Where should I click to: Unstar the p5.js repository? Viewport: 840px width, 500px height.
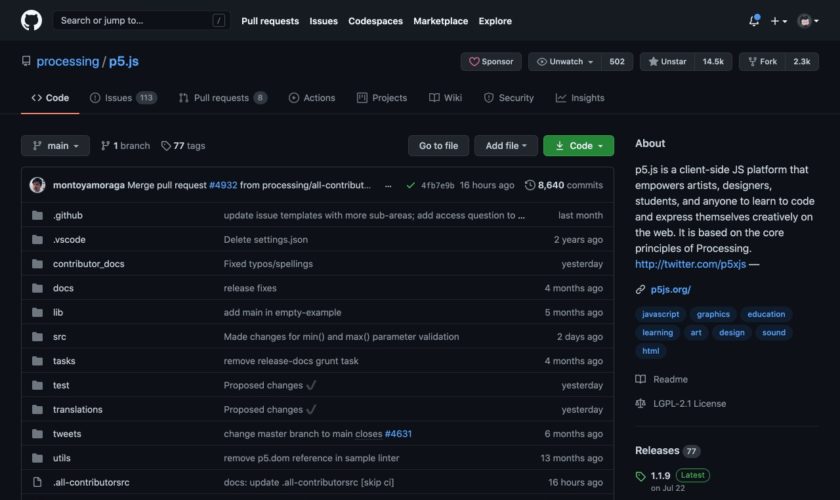pyautogui.click(x=666, y=62)
